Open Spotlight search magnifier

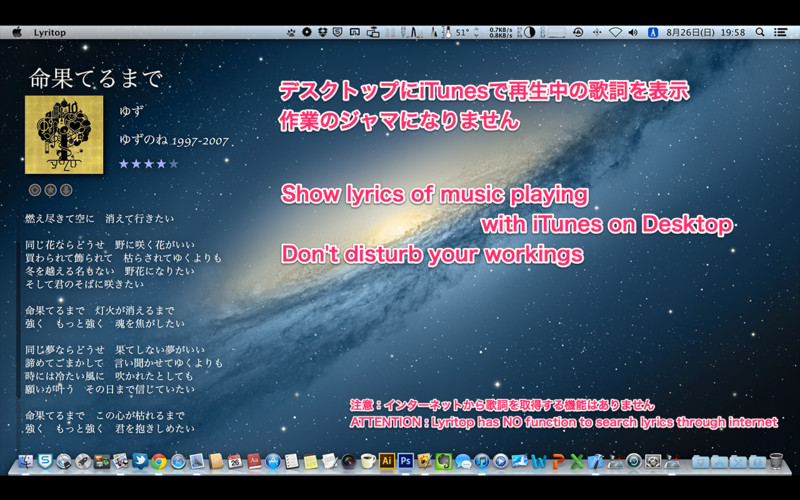[760, 32]
